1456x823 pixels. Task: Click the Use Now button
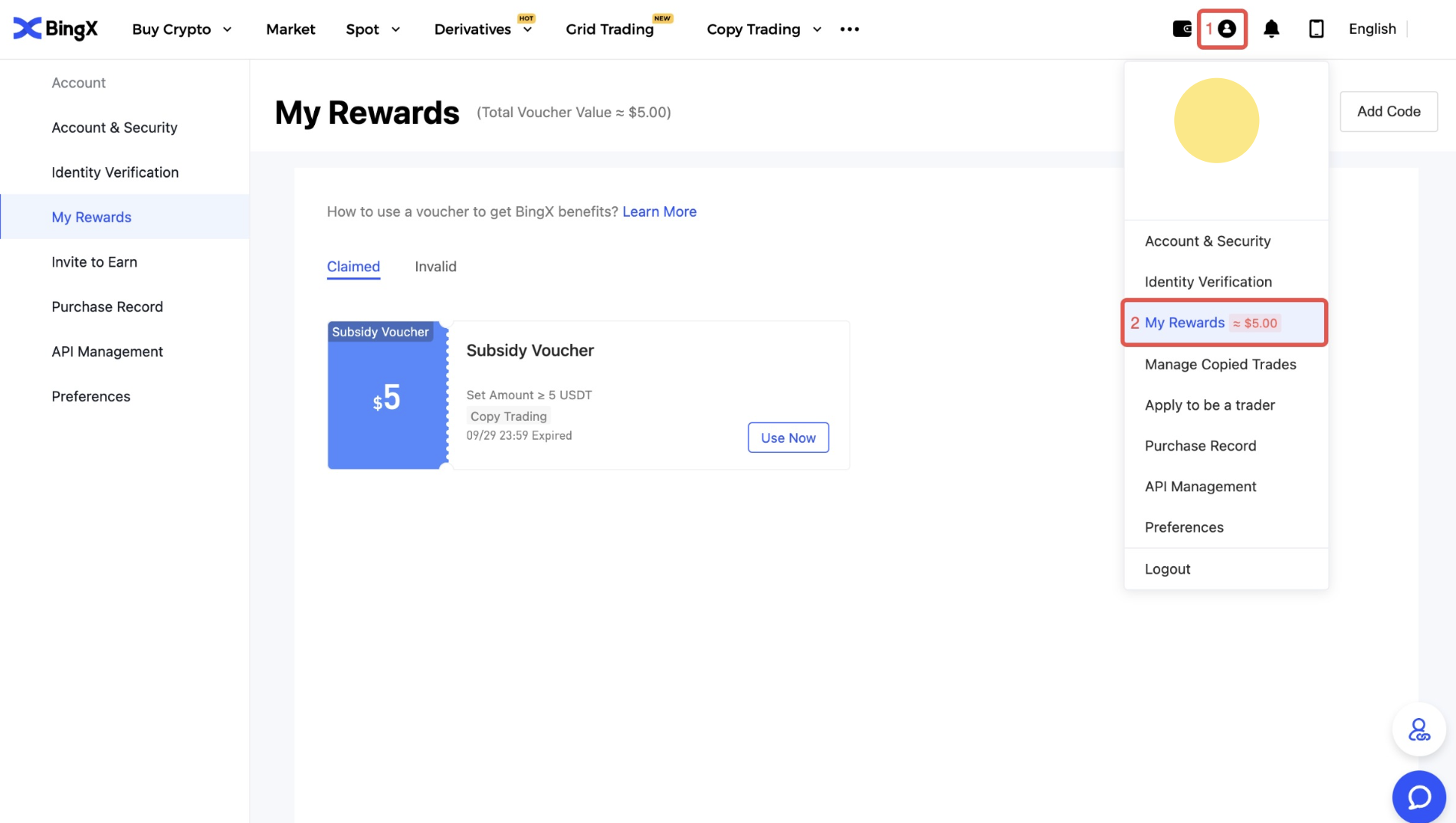pos(788,438)
